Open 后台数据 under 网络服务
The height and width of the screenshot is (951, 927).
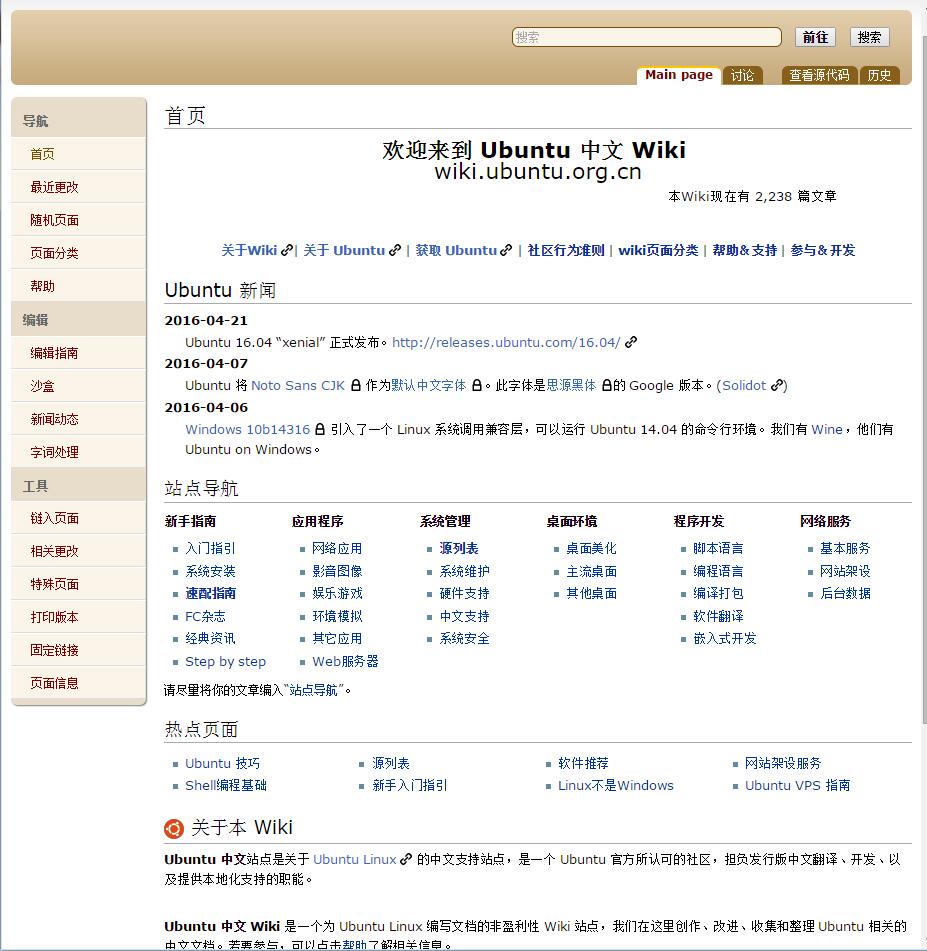[x=844, y=593]
